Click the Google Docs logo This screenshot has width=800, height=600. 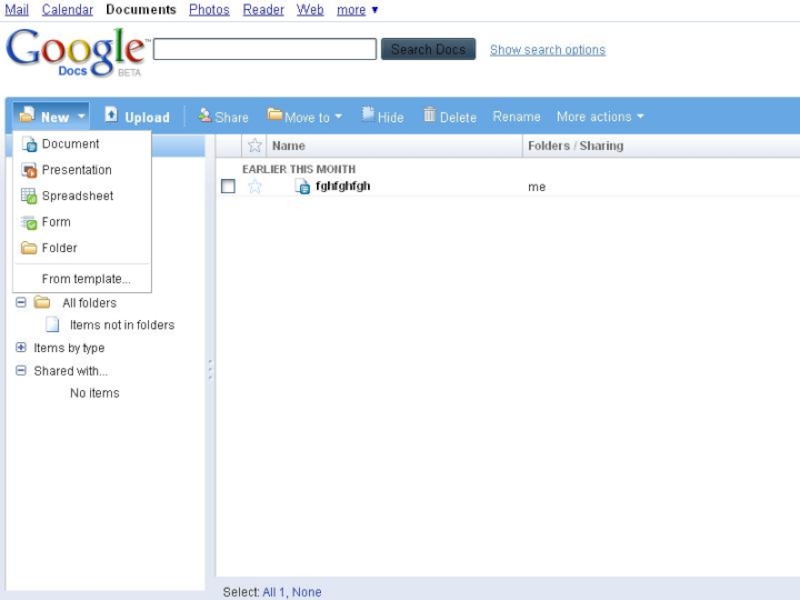[77, 53]
